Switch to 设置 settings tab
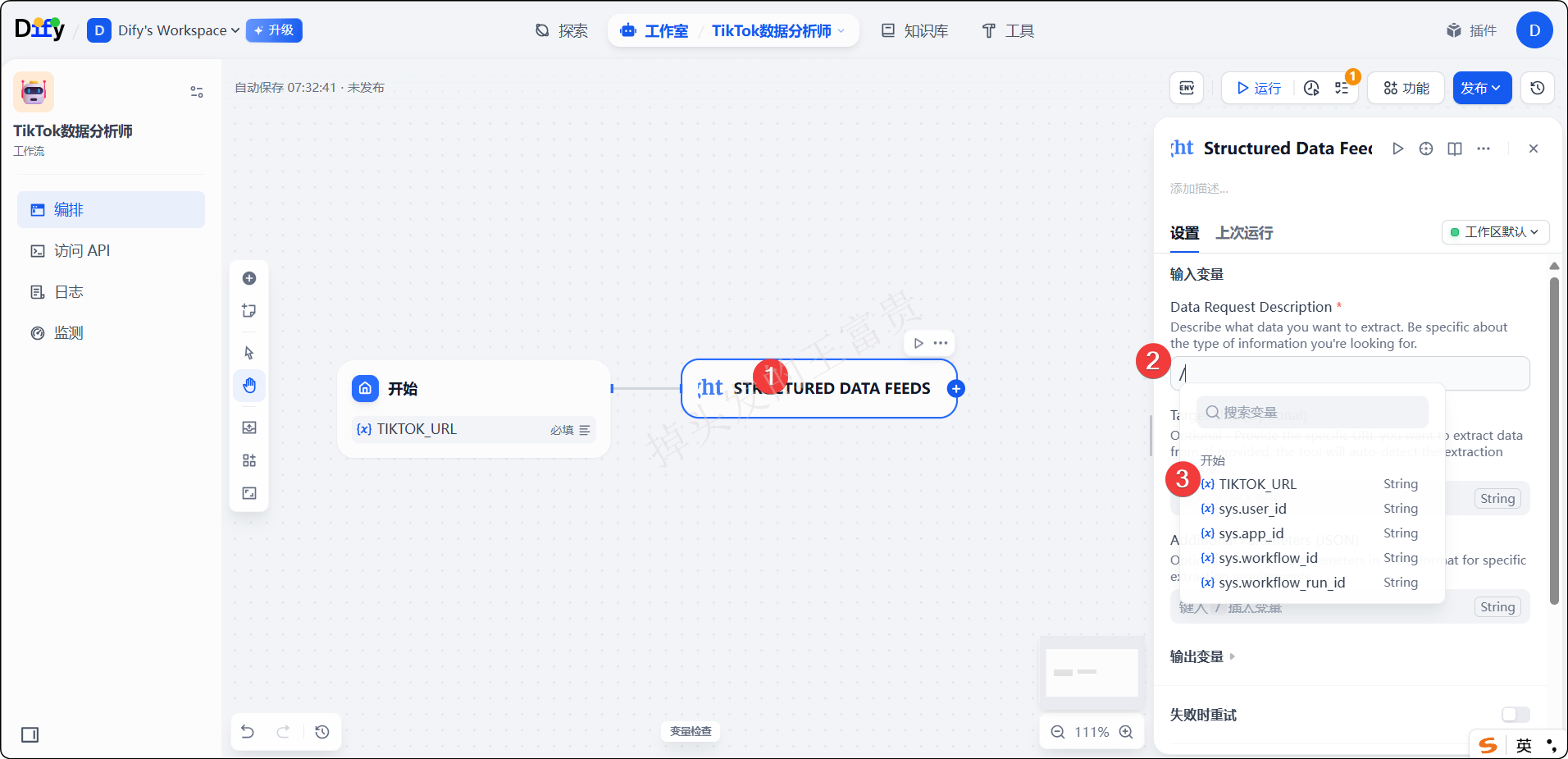Screen dimensions: 1568x759 [1184, 233]
